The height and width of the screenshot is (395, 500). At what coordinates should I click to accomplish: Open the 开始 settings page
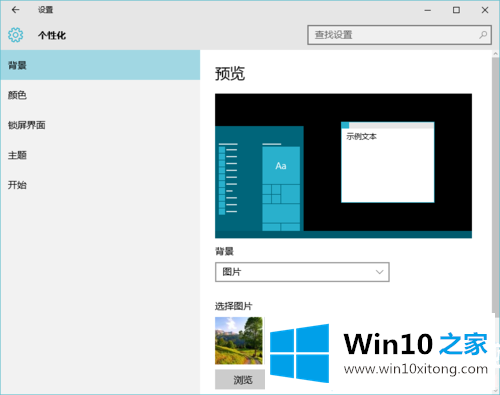coord(100,185)
